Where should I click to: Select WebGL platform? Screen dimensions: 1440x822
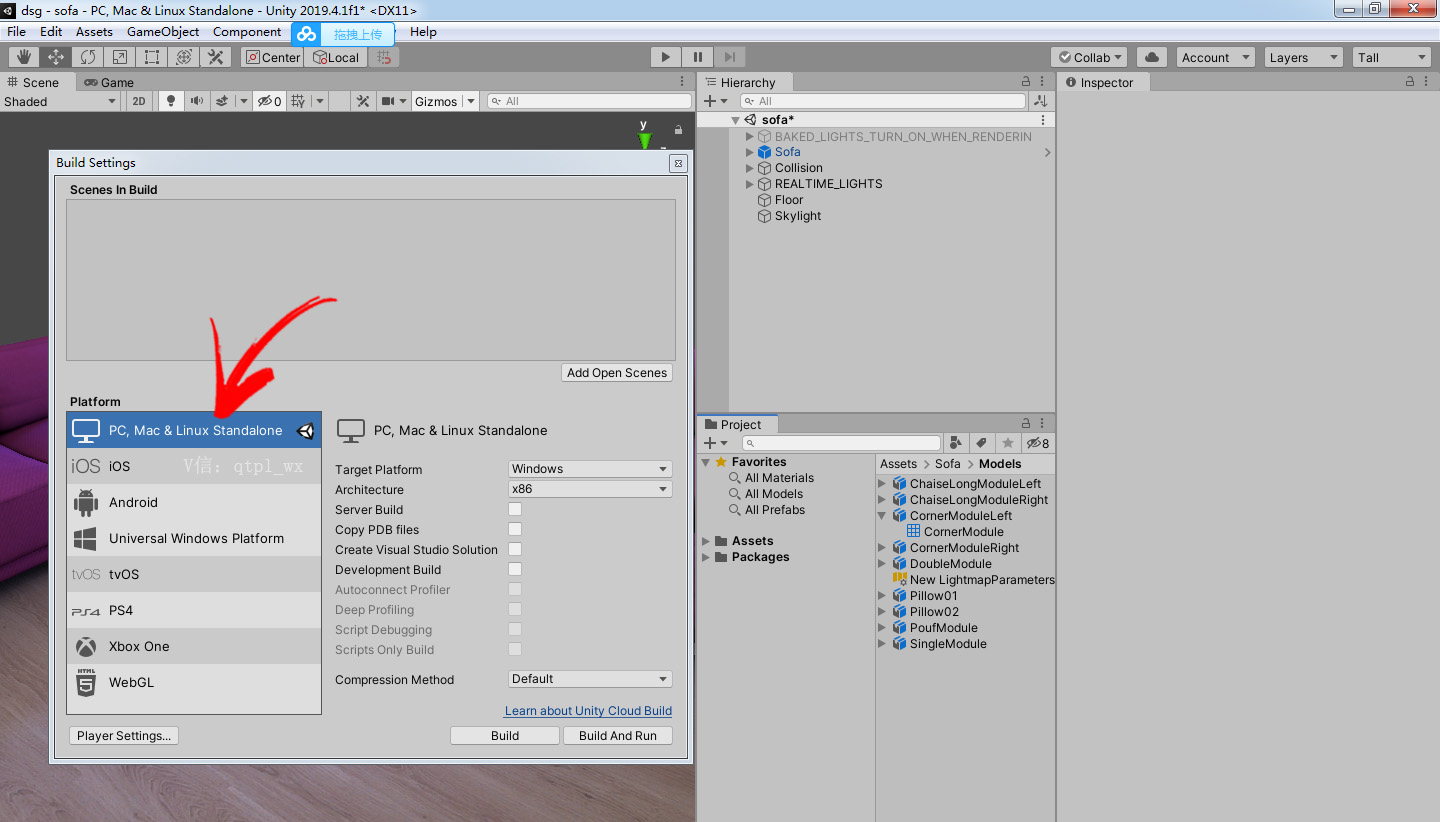point(194,682)
